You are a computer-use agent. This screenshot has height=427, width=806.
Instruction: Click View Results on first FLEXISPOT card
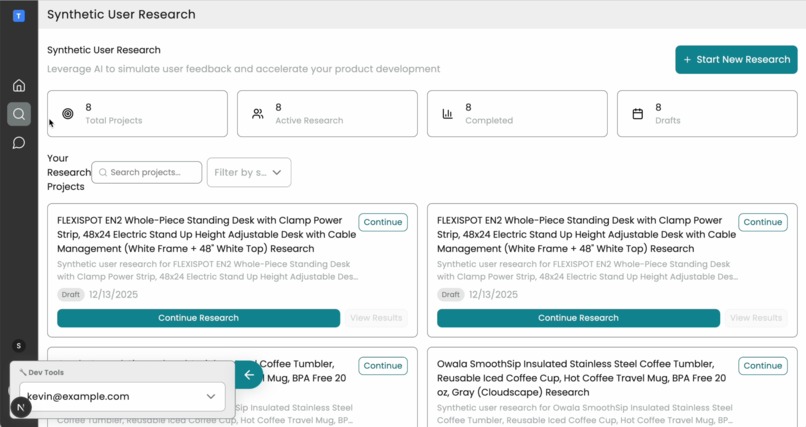click(x=376, y=318)
